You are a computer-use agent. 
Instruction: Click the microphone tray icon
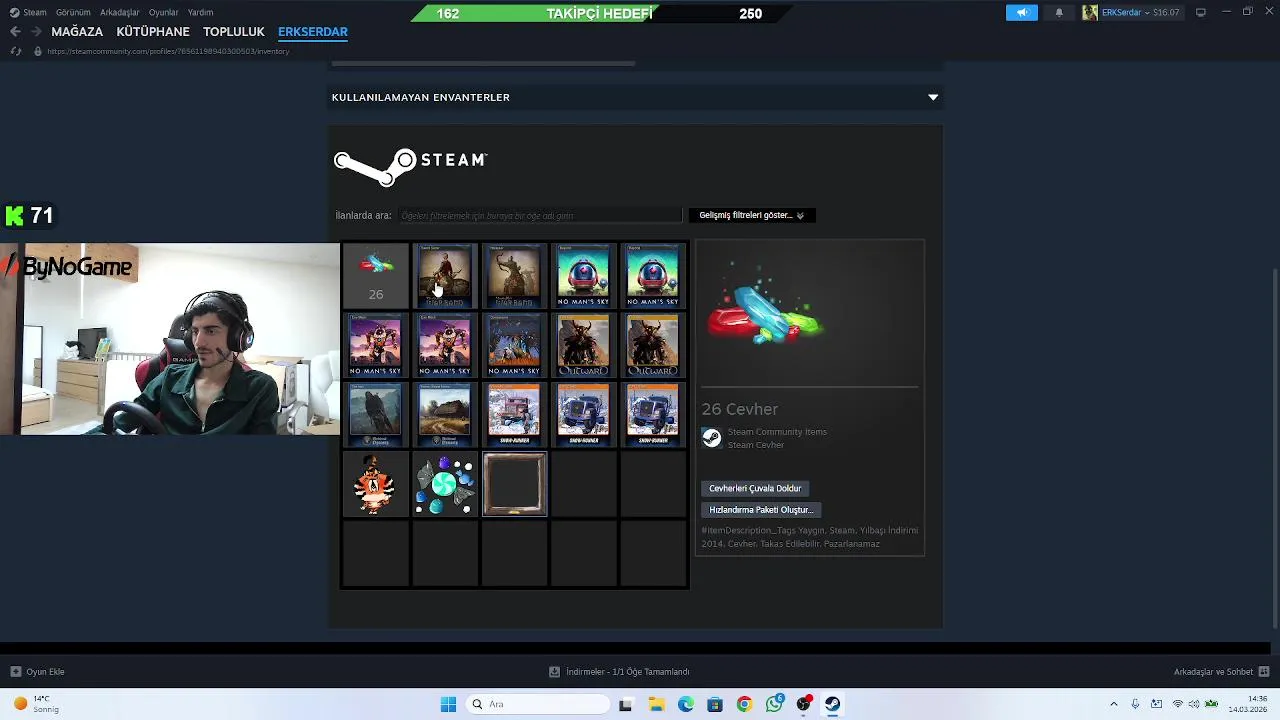click(x=1135, y=704)
